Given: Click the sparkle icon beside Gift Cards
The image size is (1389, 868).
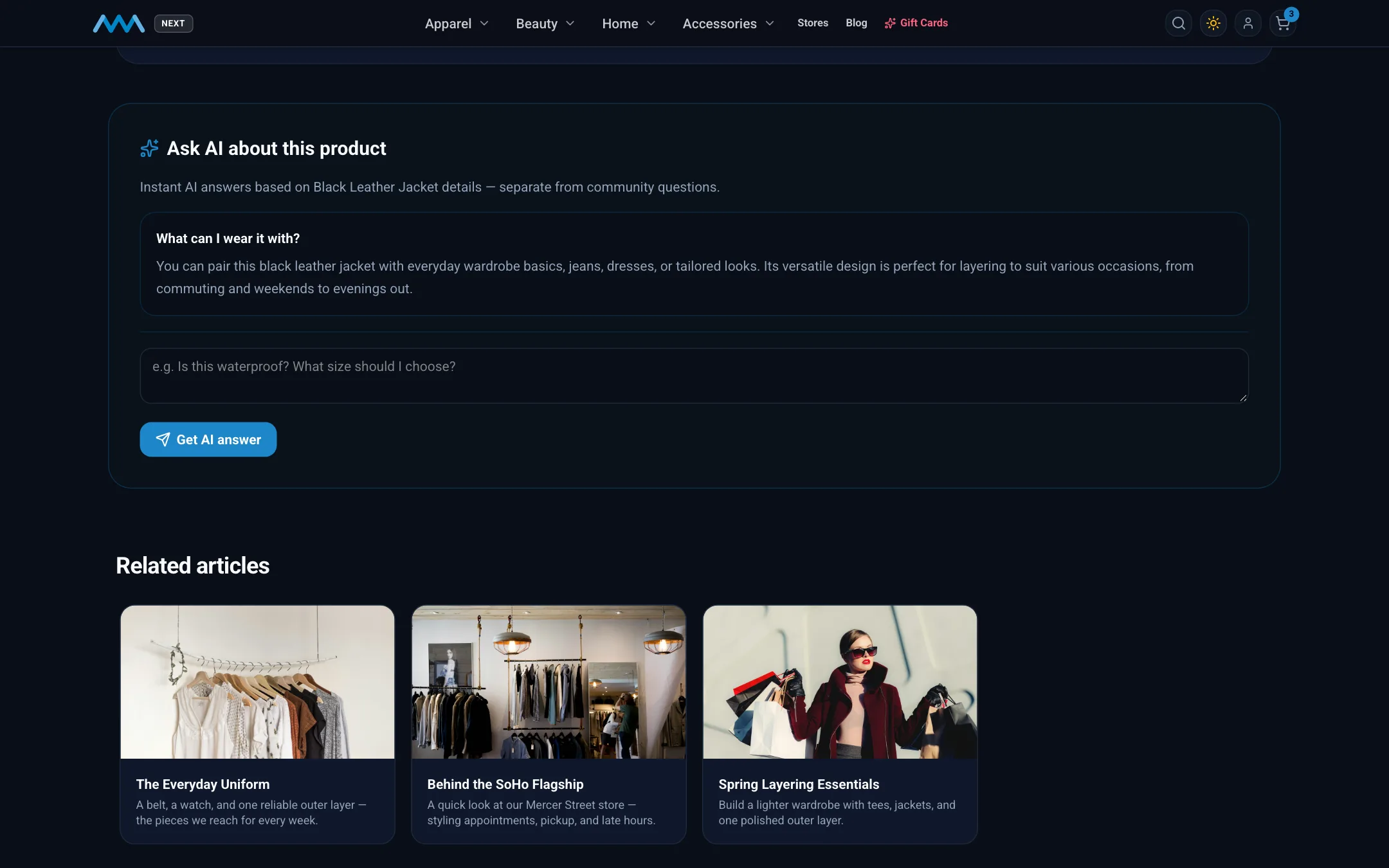Looking at the screenshot, I should 890,23.
